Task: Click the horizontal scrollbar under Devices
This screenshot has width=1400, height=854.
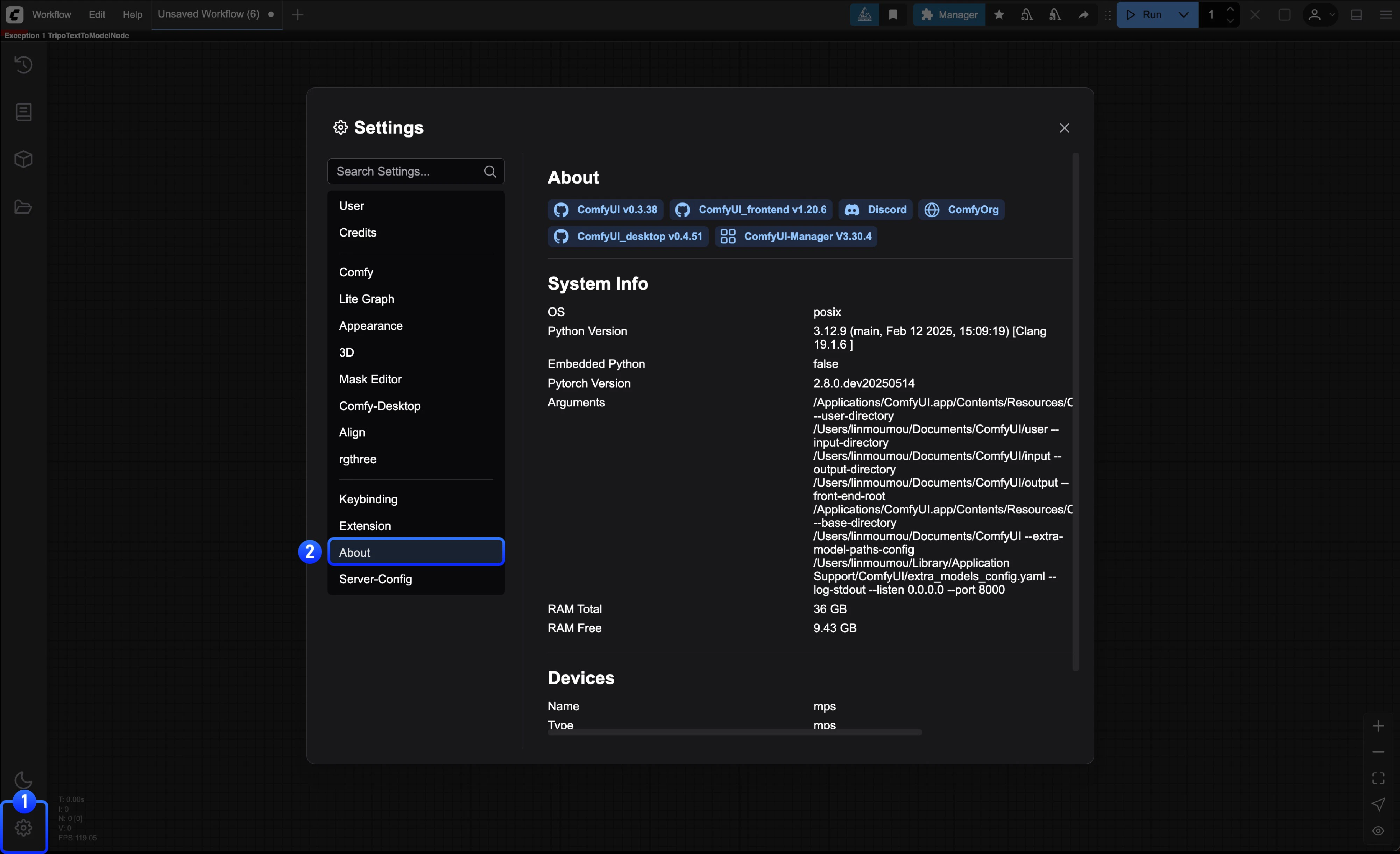Action: pos(734,733)
